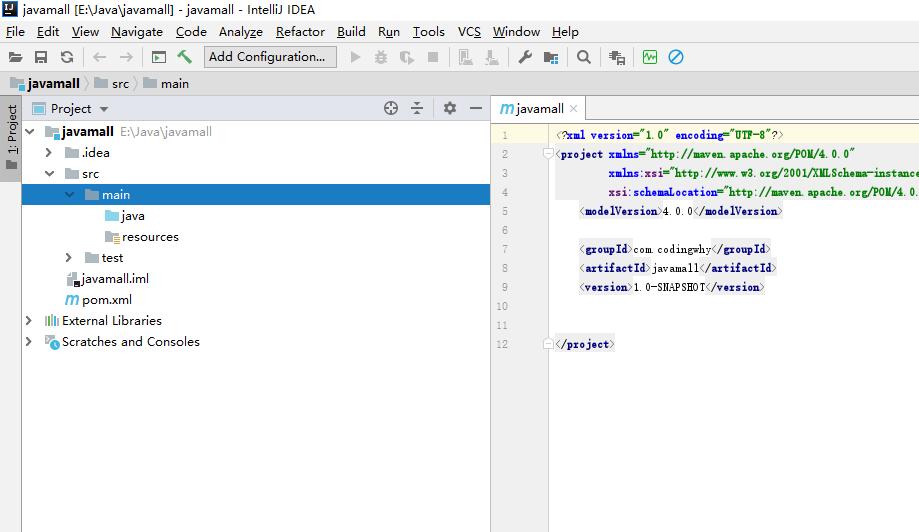
Task: Click the Save All toolbar icon
Action: pos(41,58)
